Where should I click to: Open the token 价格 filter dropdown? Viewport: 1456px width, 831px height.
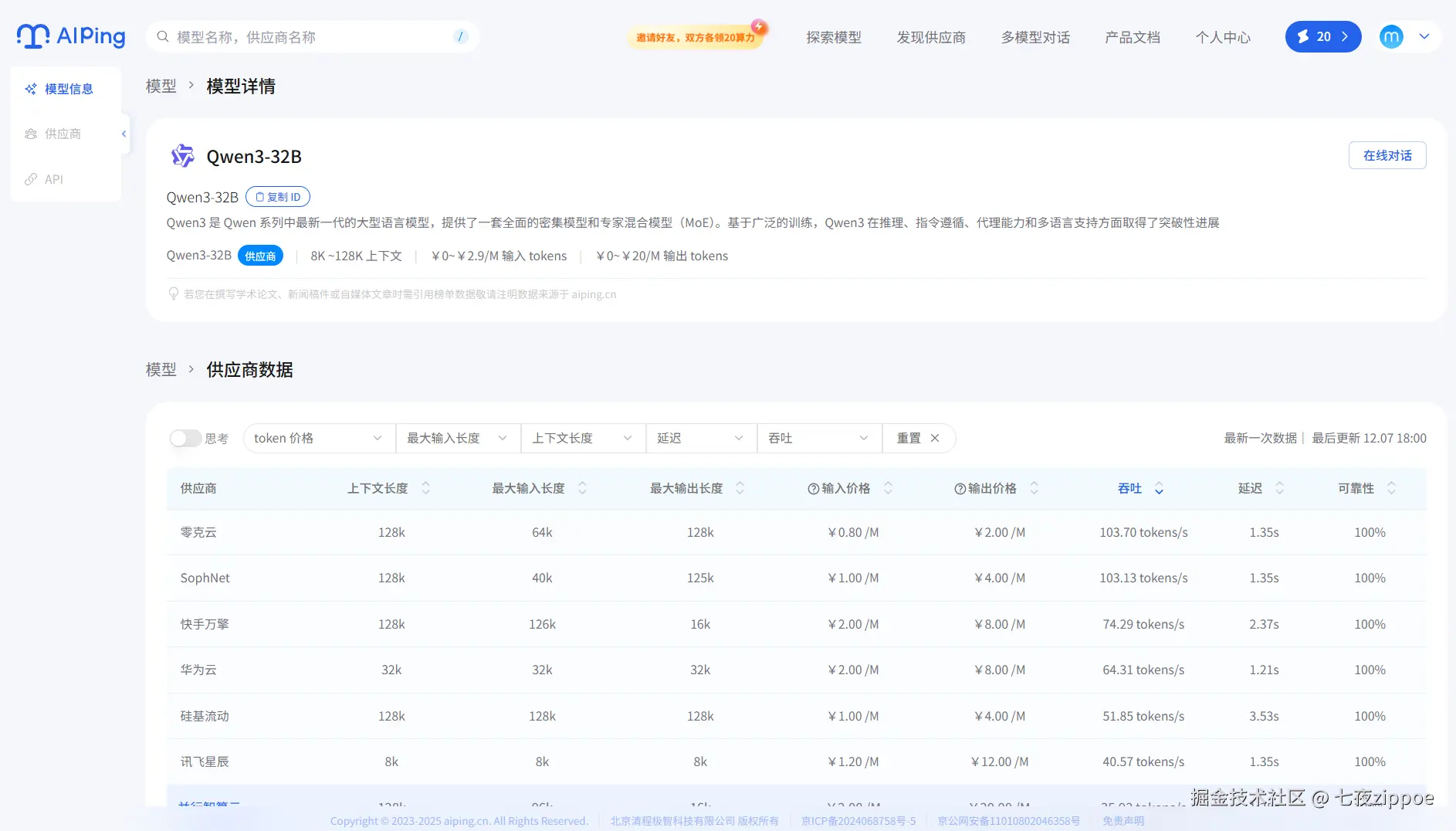coord(319,438)
